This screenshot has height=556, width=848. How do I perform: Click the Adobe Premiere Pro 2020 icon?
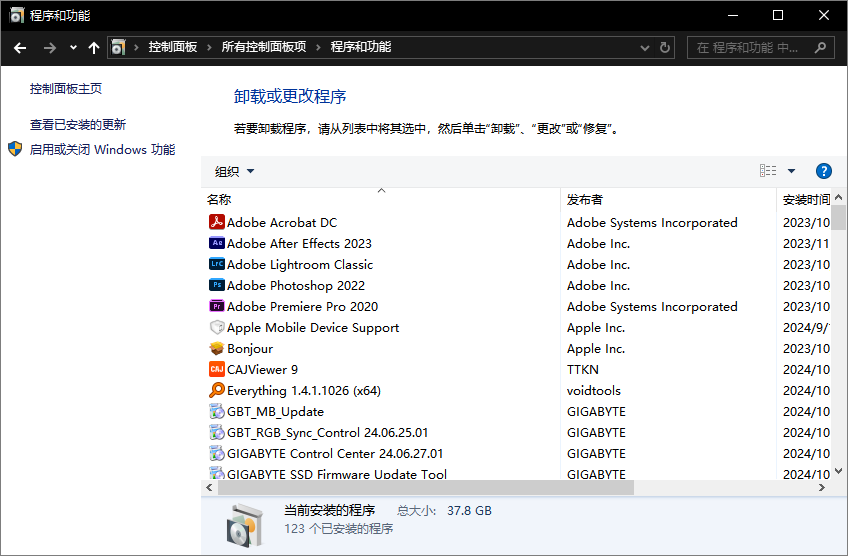click(x=217, y=306)
